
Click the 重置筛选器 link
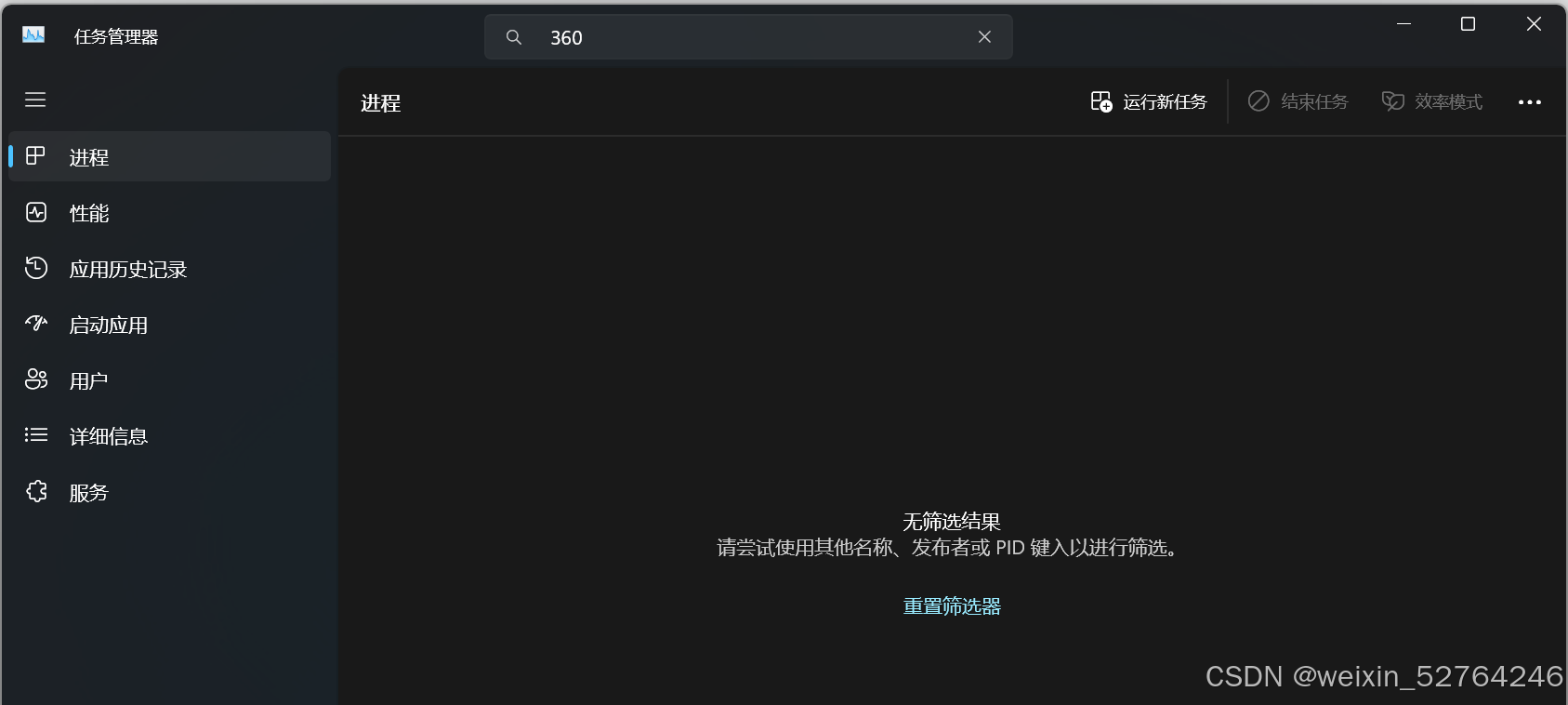click(x=952, y=606)
